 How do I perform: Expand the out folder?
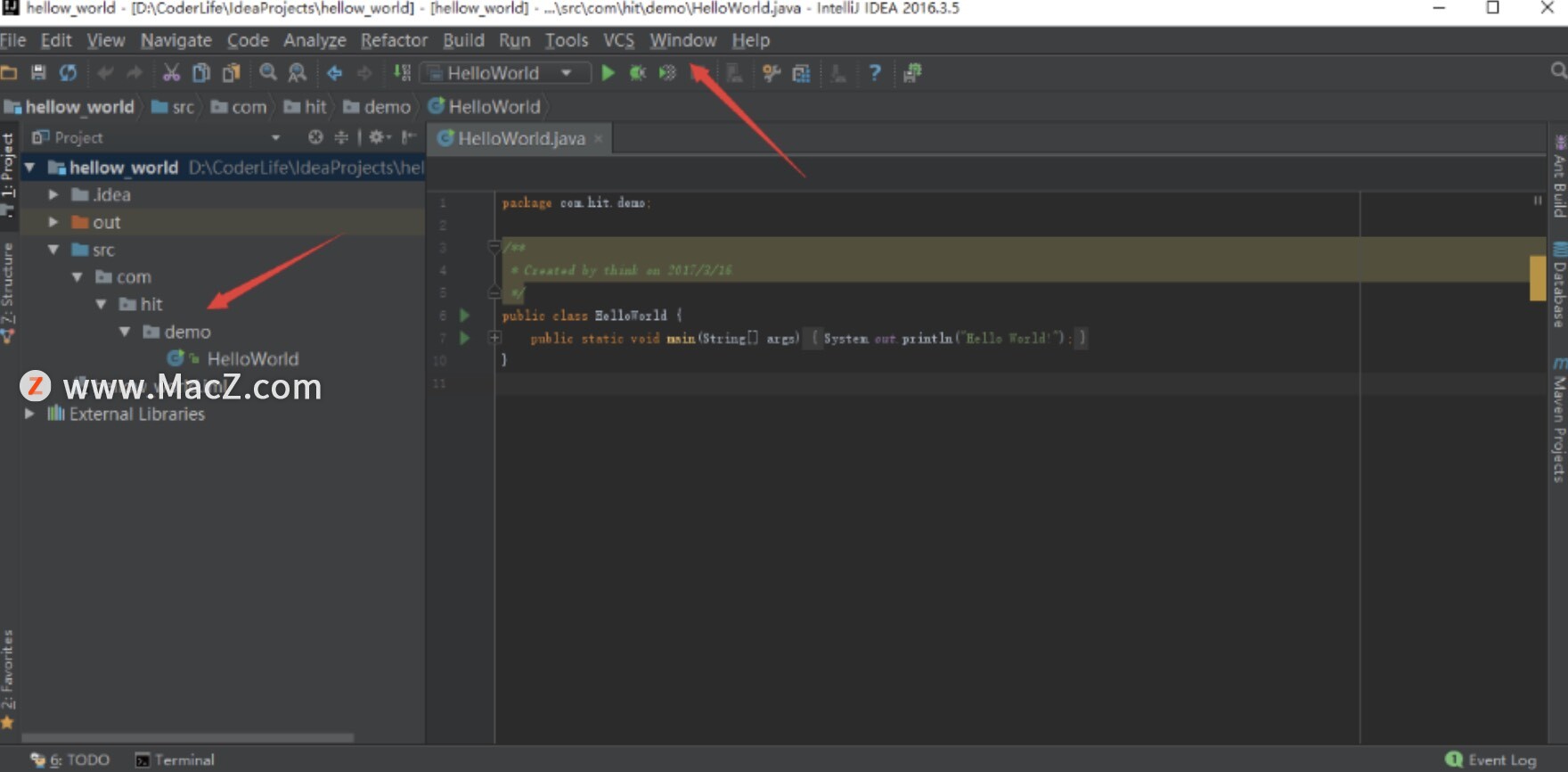click(53, 222)
